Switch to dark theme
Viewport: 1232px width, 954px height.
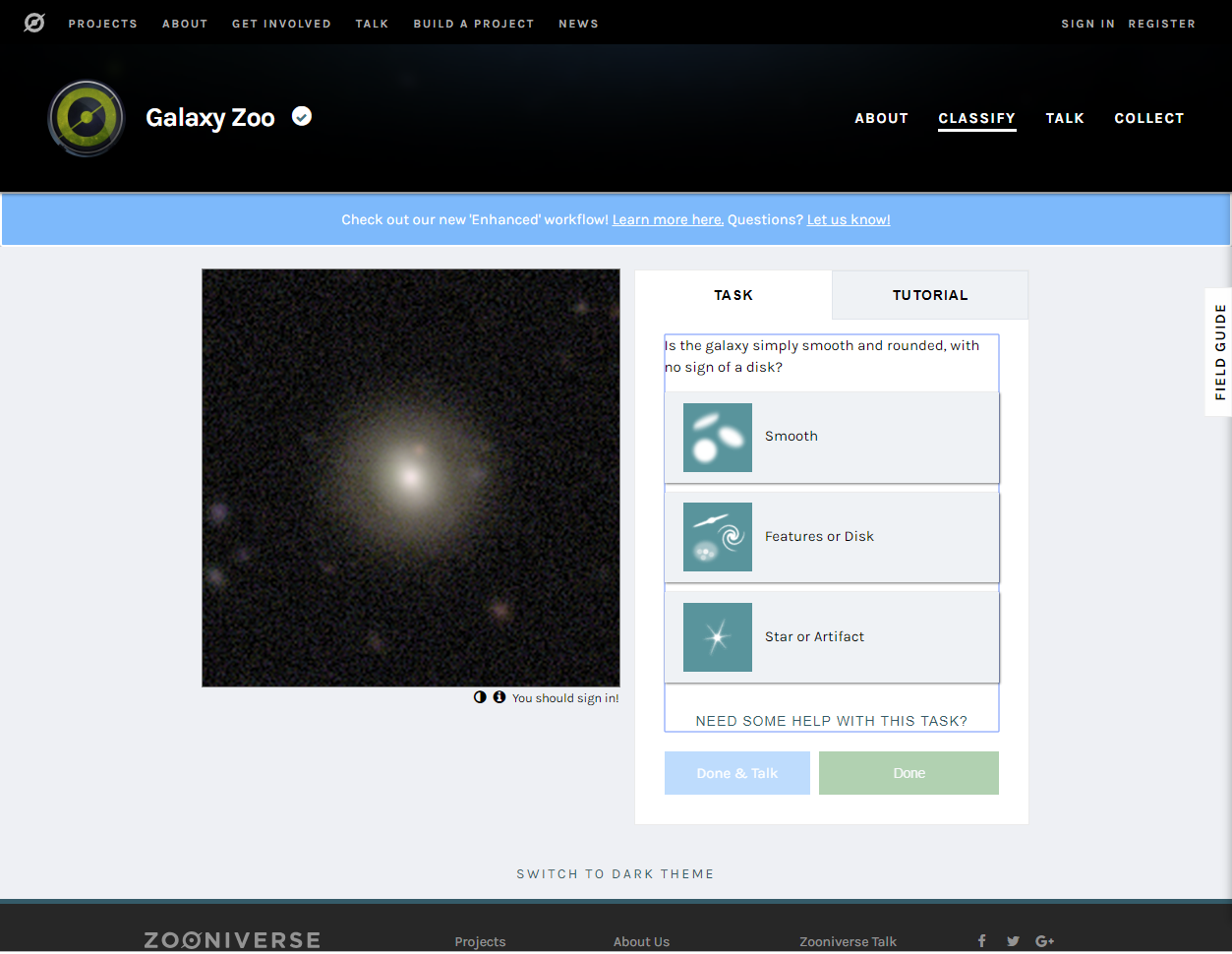click(616, 874)
